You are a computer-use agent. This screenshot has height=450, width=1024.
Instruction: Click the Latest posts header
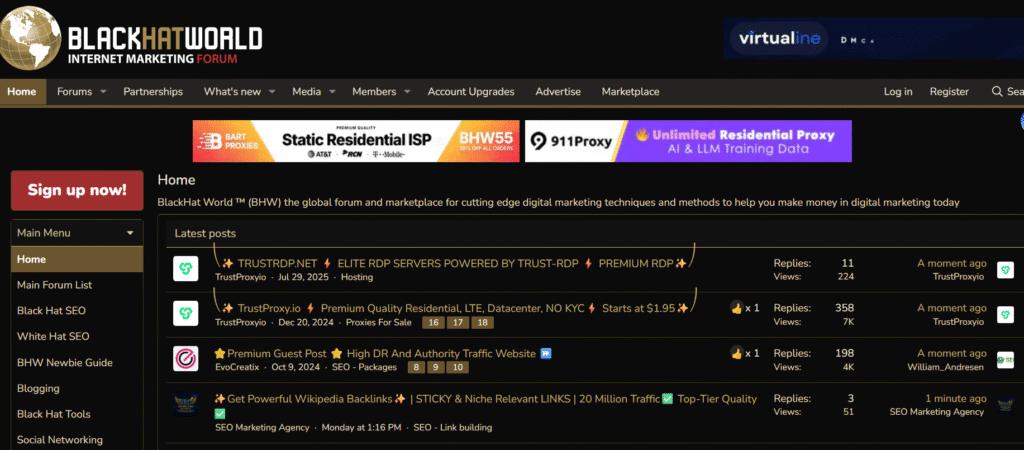tap(205, 233)
